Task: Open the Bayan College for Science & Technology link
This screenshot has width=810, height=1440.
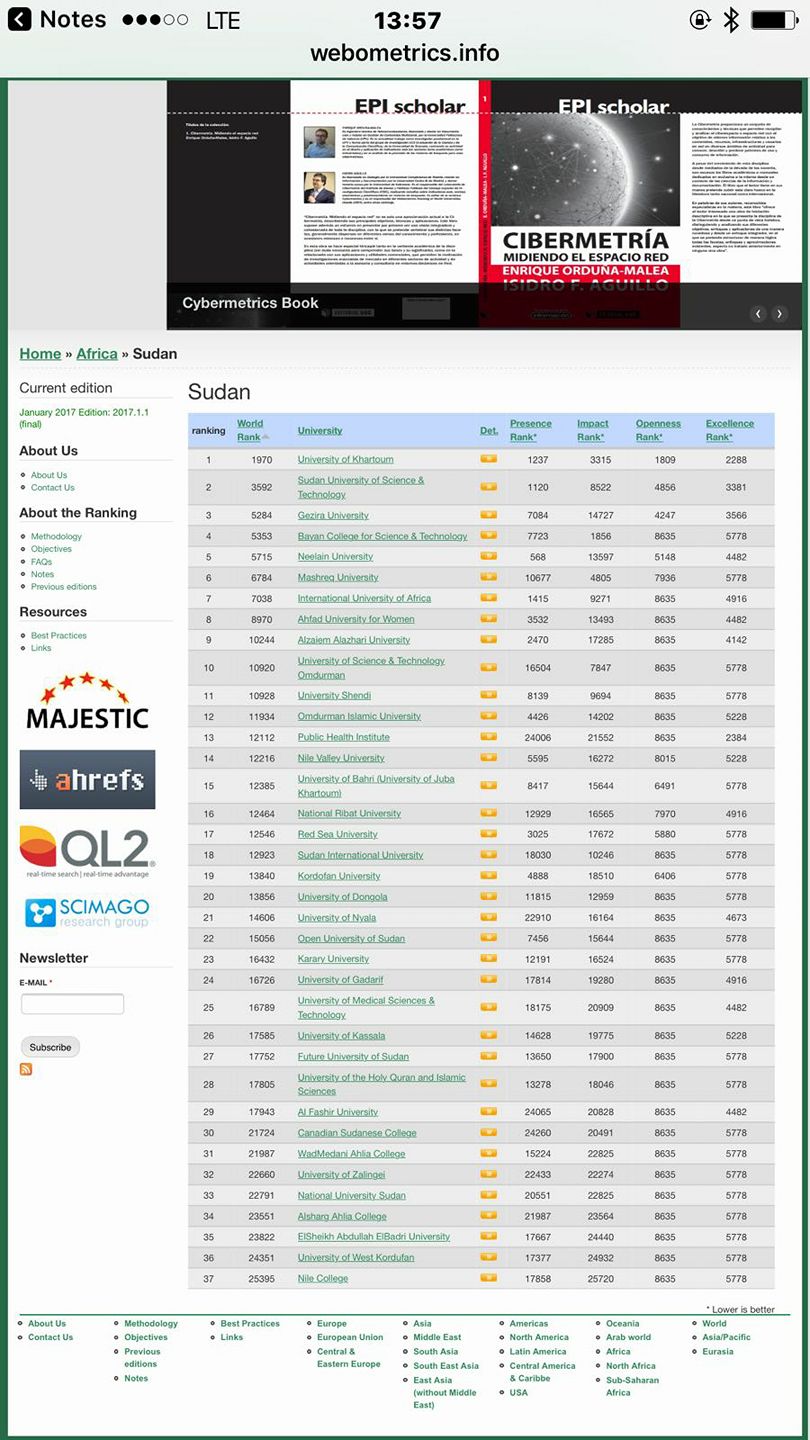Action: point(382,536)
